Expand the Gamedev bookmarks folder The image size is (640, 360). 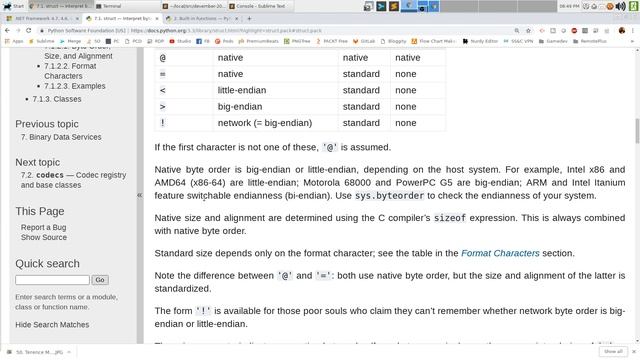tap(553, 41)
